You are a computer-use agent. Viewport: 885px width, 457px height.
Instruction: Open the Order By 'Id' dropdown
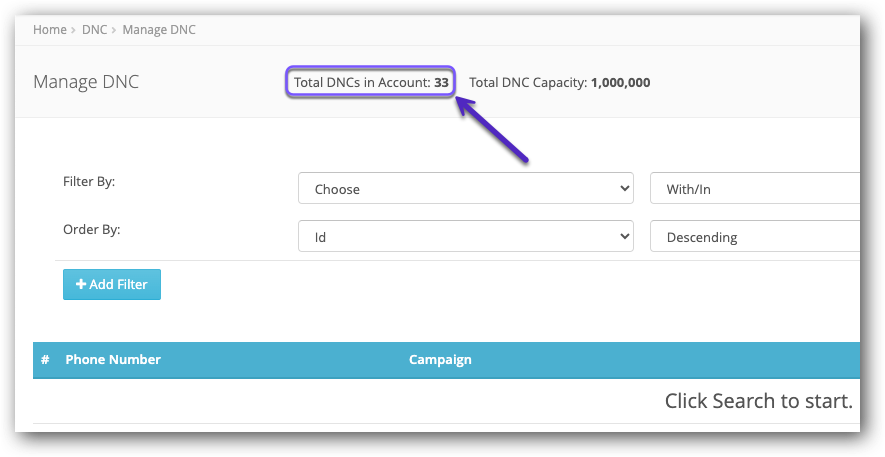(x=466, y=237)
